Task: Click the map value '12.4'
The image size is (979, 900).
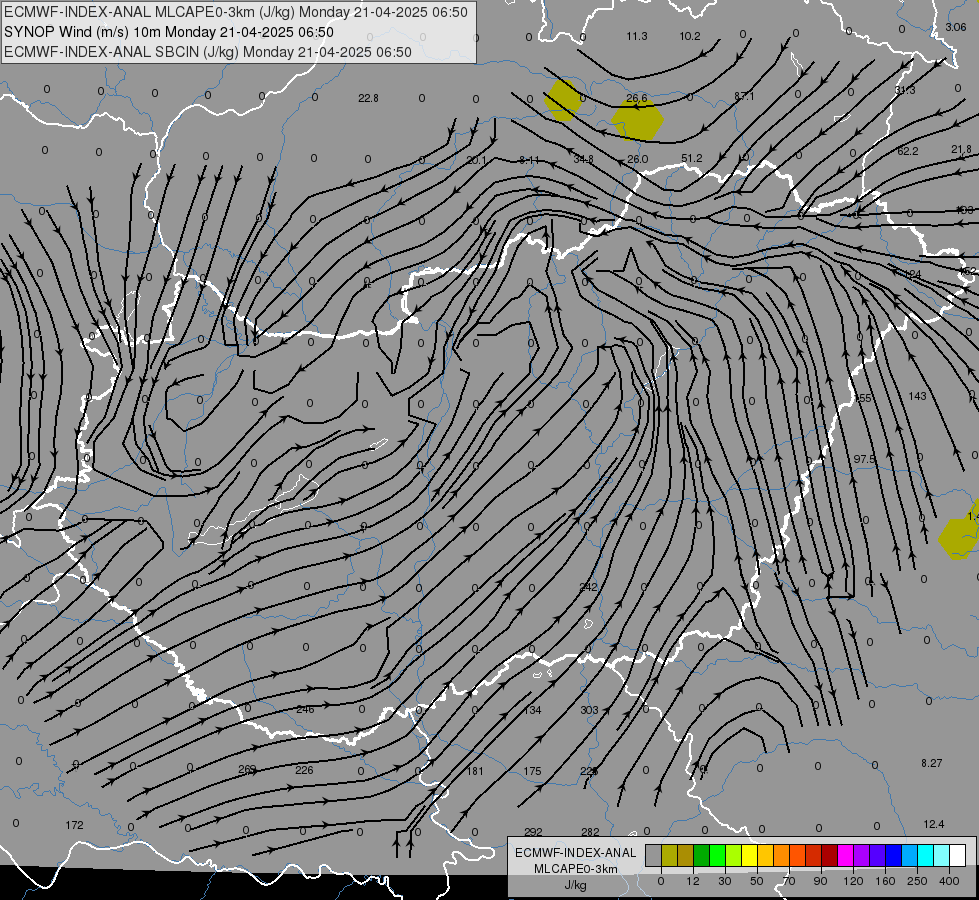Action: tap(933, 824)
